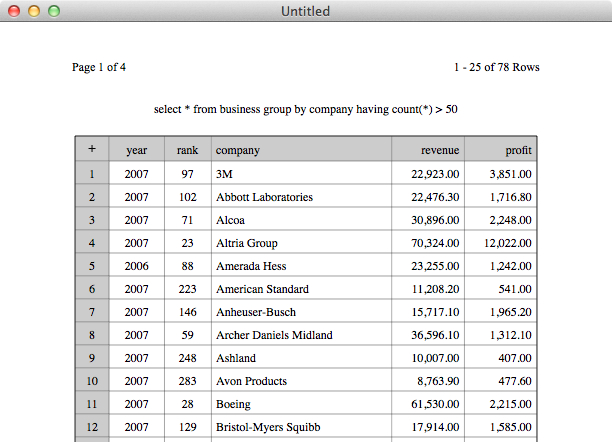The width and height of the screenshot is (612, 442).
Task: Select row number 1 header
Action: [92, 173]
